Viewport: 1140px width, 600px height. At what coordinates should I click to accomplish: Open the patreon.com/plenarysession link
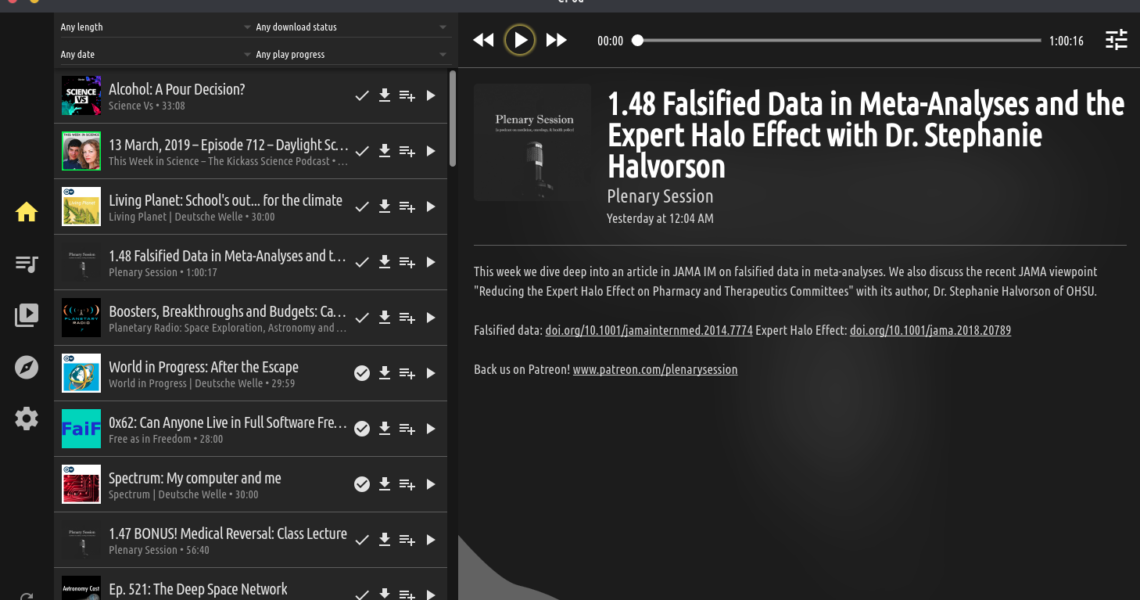coord(655,370)
